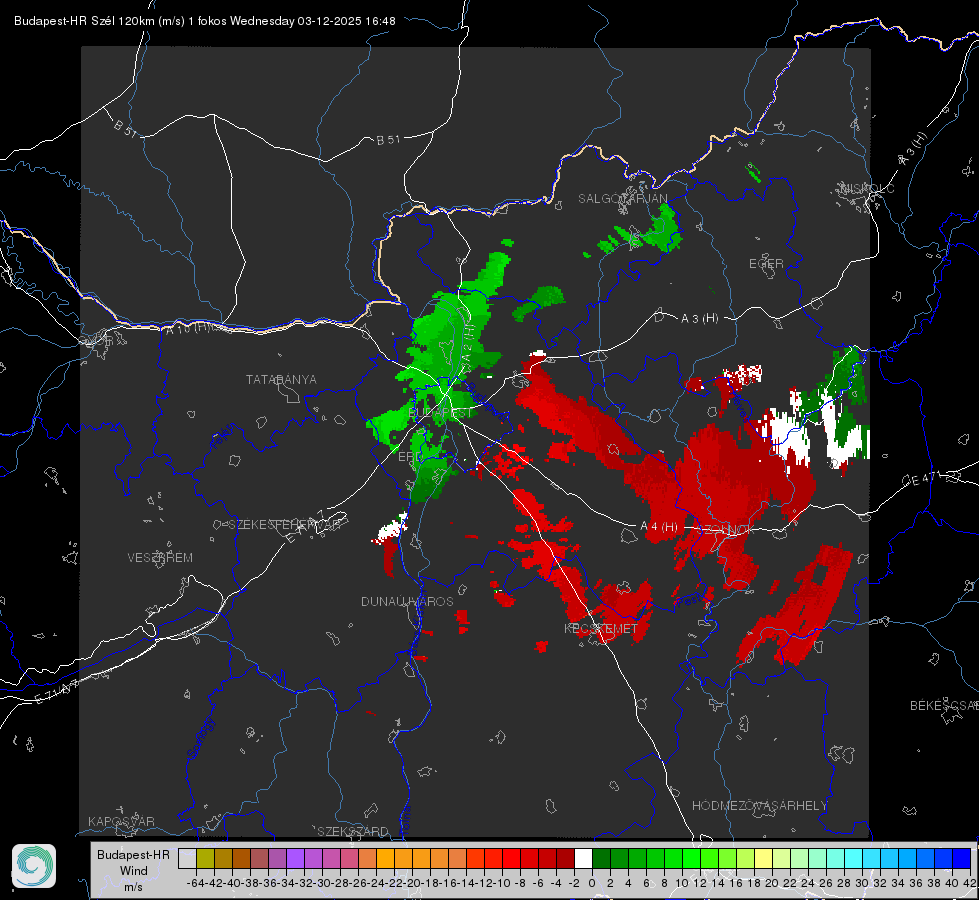Click the radar title text at top
Screen dimensions: 979x900
[205, 21]
